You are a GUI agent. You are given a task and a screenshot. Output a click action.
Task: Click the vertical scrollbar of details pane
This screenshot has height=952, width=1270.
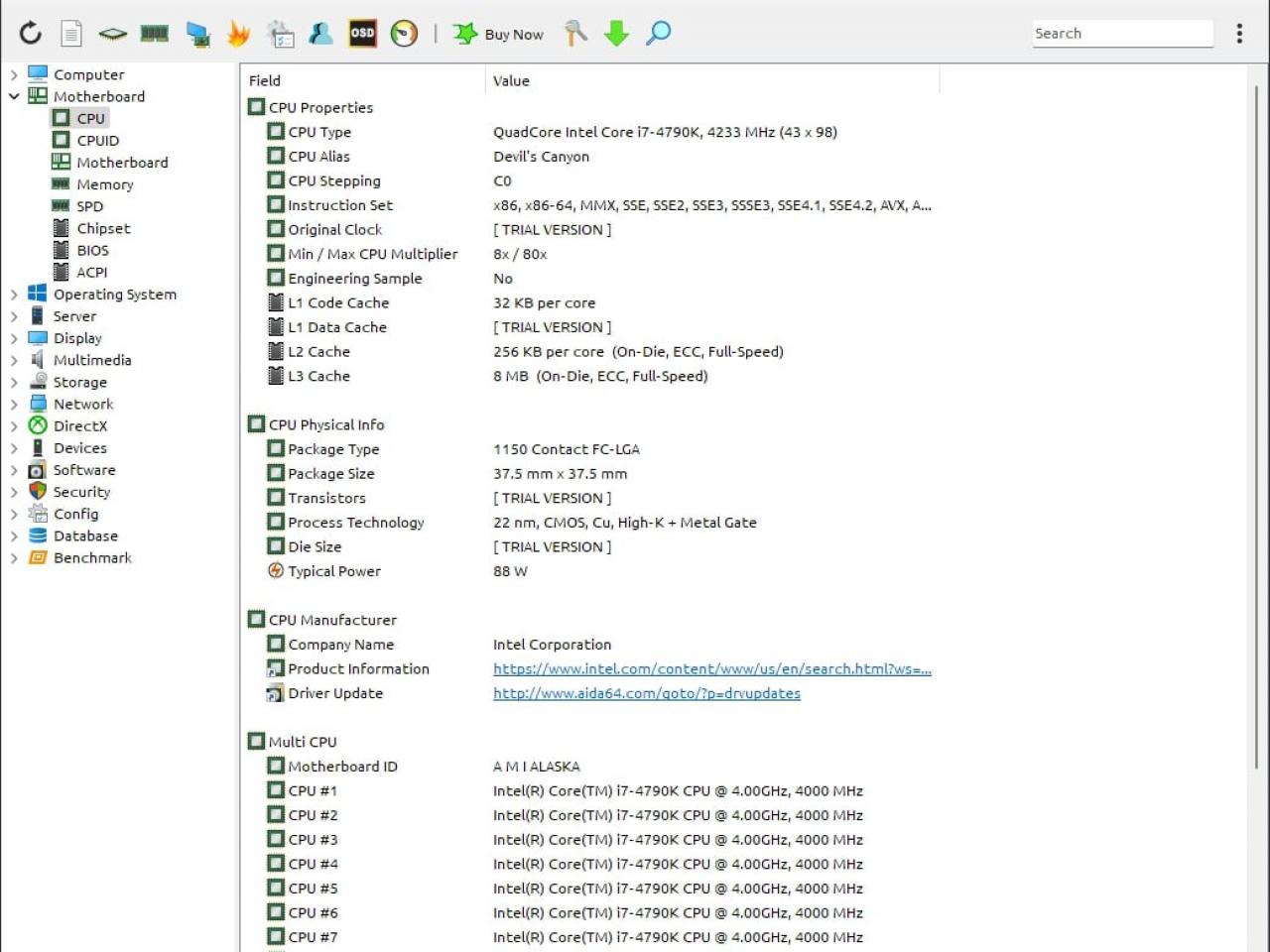(x=1257, y=426)
